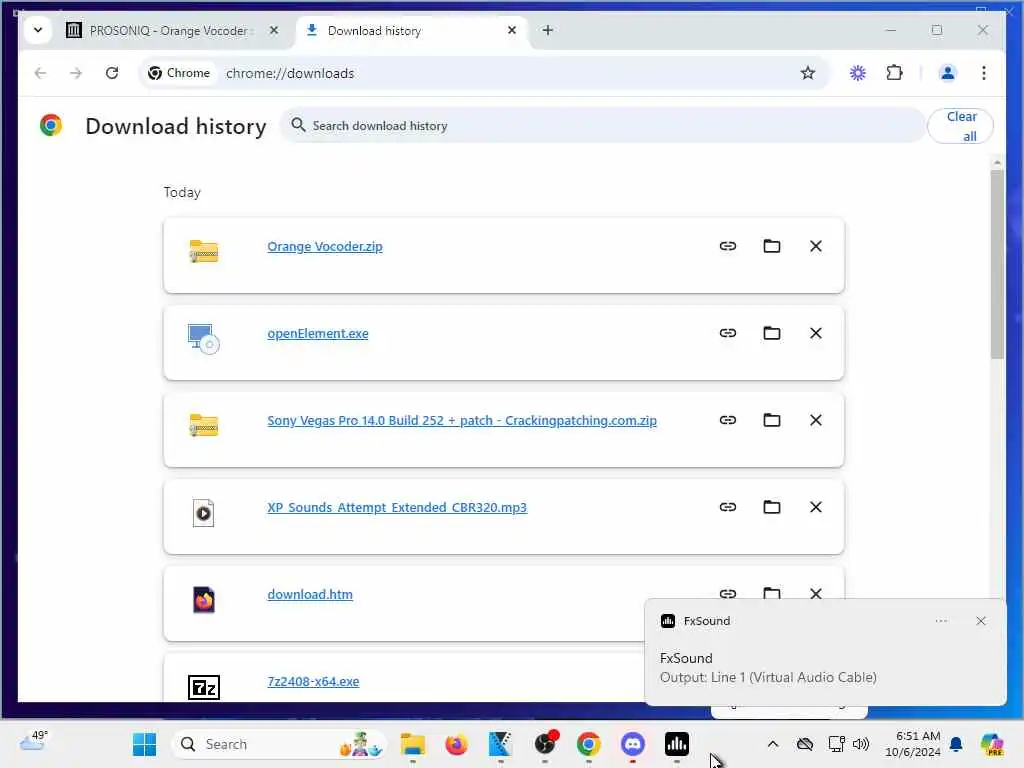Remove download.htm from download history

tap(816, 593)
